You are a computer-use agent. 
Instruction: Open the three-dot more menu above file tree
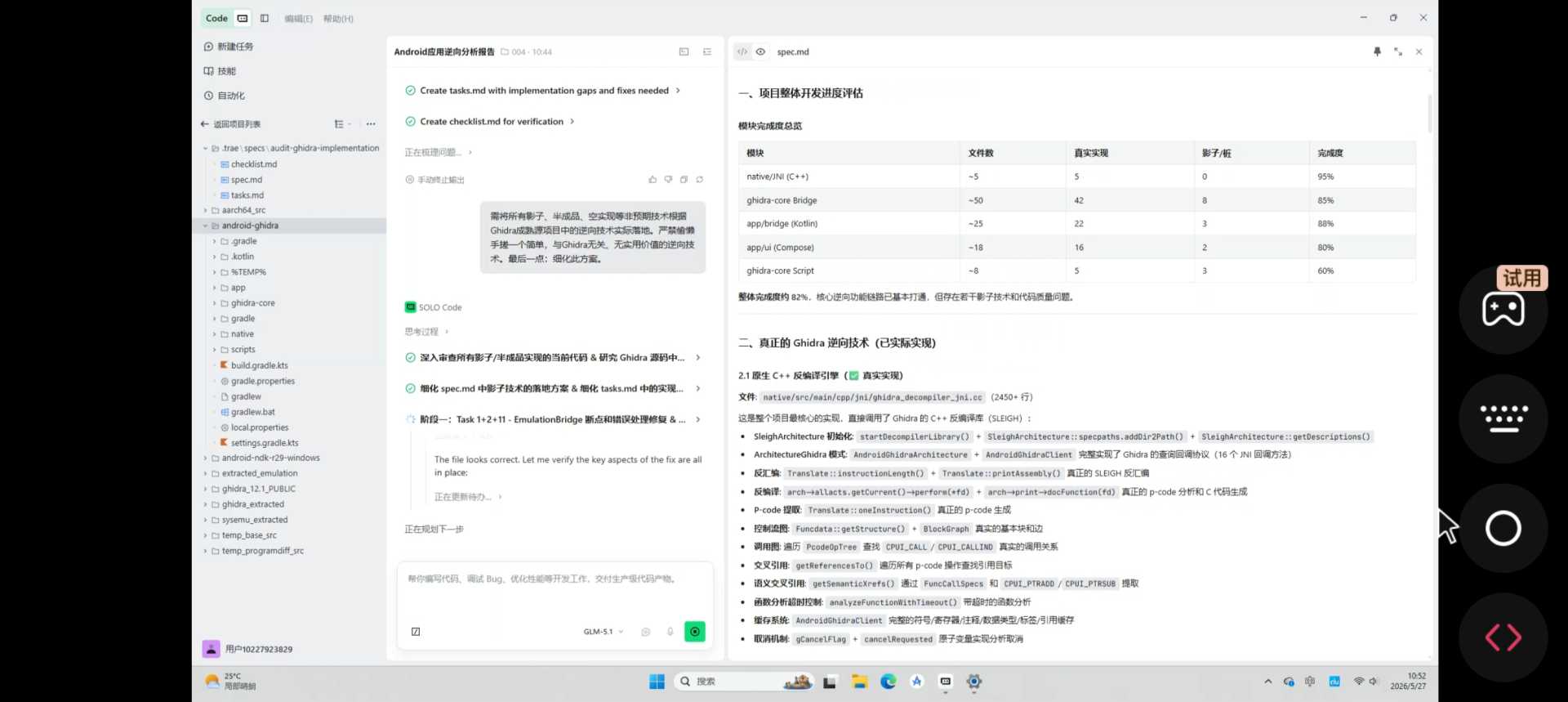click(371, 124)
